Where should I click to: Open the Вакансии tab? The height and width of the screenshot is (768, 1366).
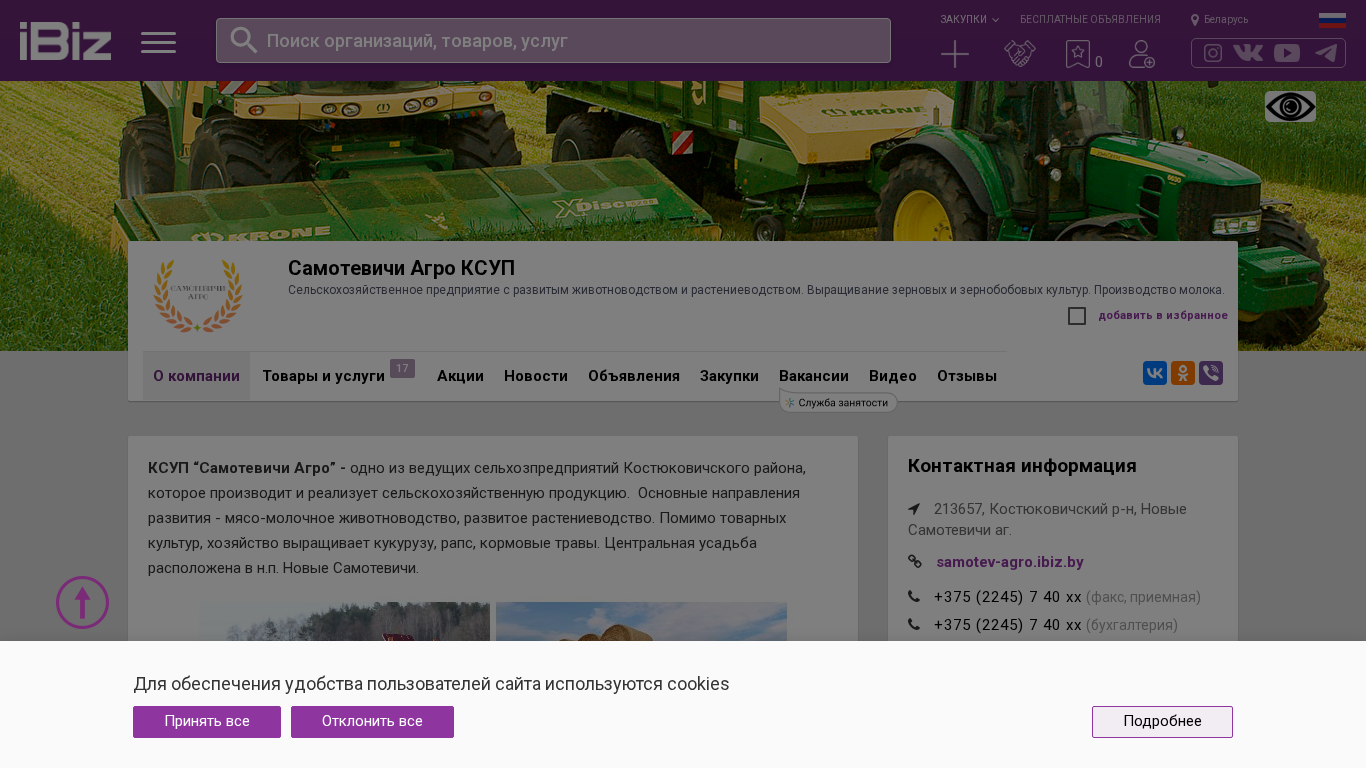pos(813,376)
